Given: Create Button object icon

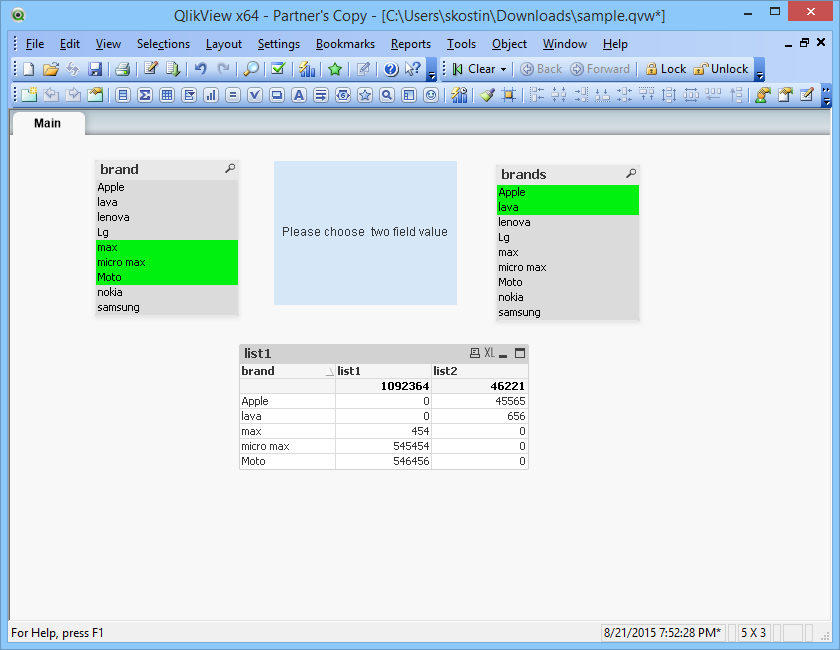Looking at the screenshot, I should [277, 95].
